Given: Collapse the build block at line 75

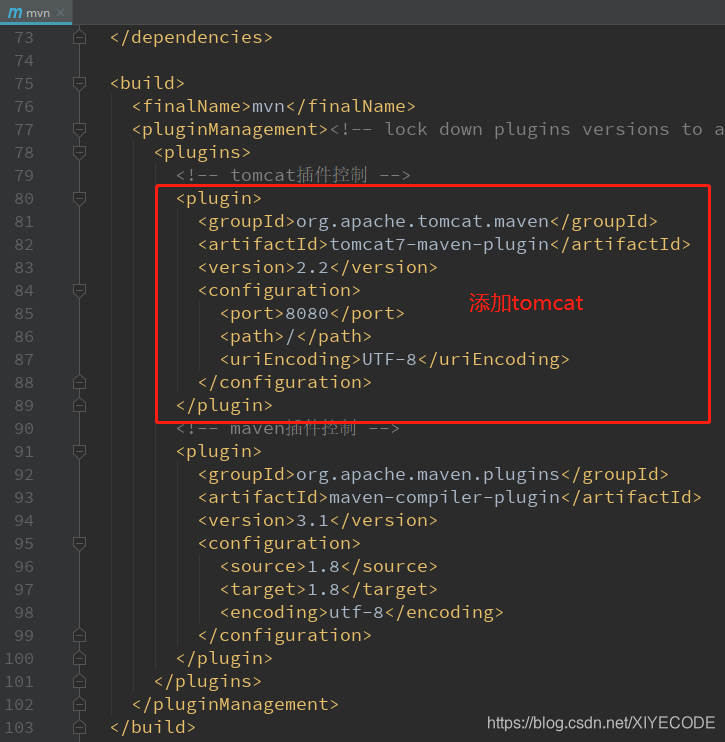Looking at the screenshot, I should 80,83.
